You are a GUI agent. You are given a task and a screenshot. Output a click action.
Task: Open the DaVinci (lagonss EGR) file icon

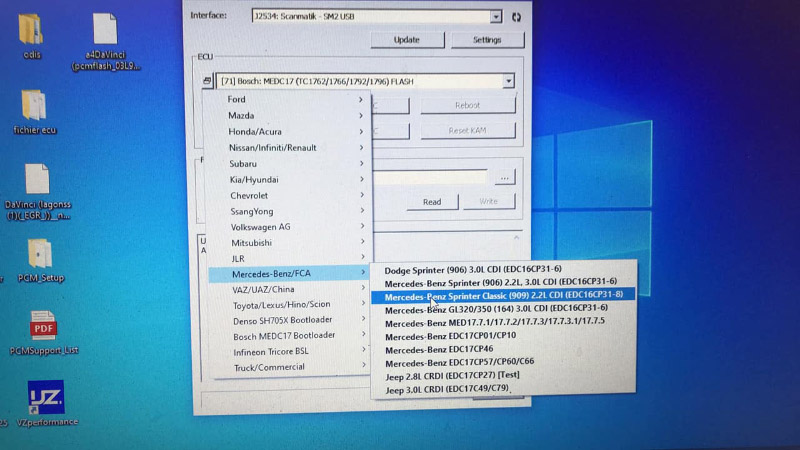pyautogui.click(x=37, y=179)
